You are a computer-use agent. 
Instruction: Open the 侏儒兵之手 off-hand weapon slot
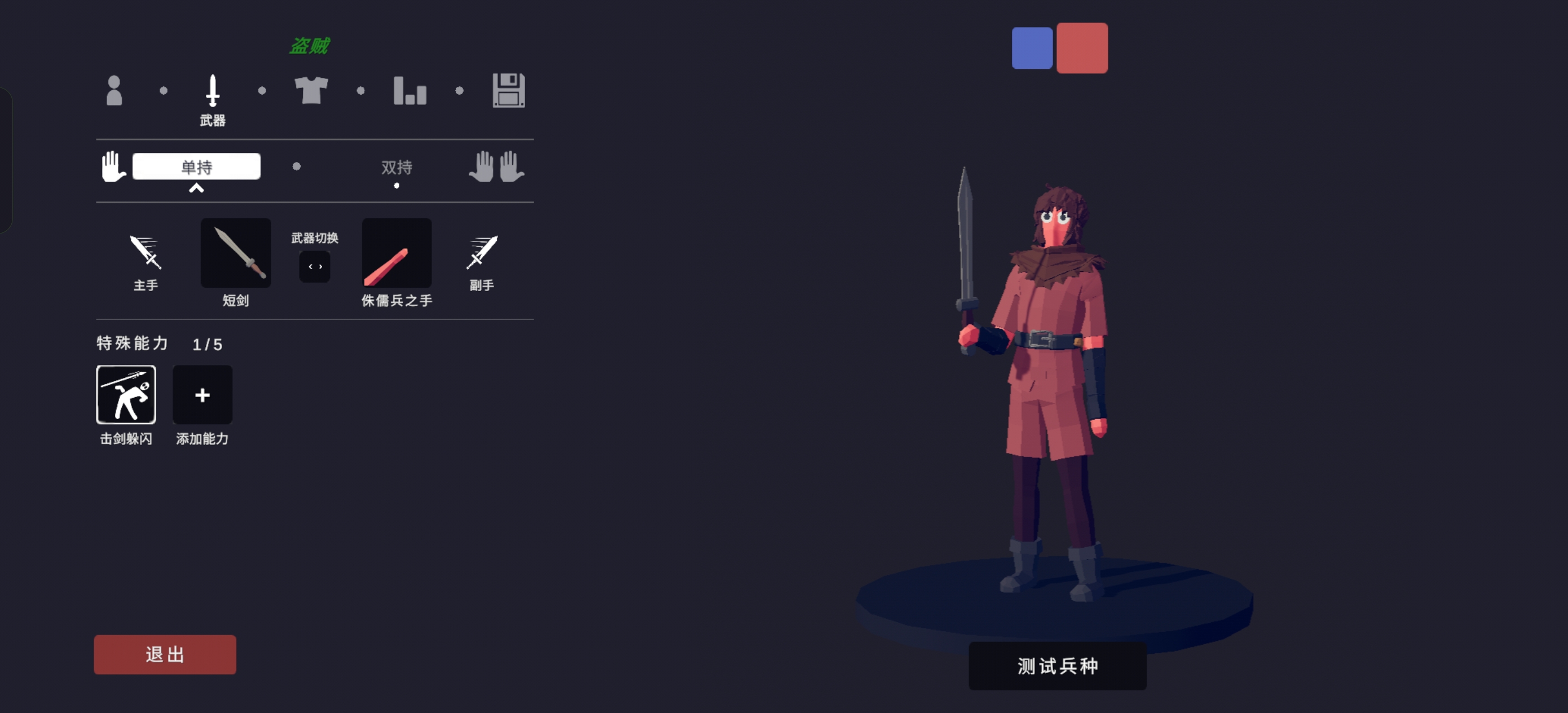click(x=397, y=253)
